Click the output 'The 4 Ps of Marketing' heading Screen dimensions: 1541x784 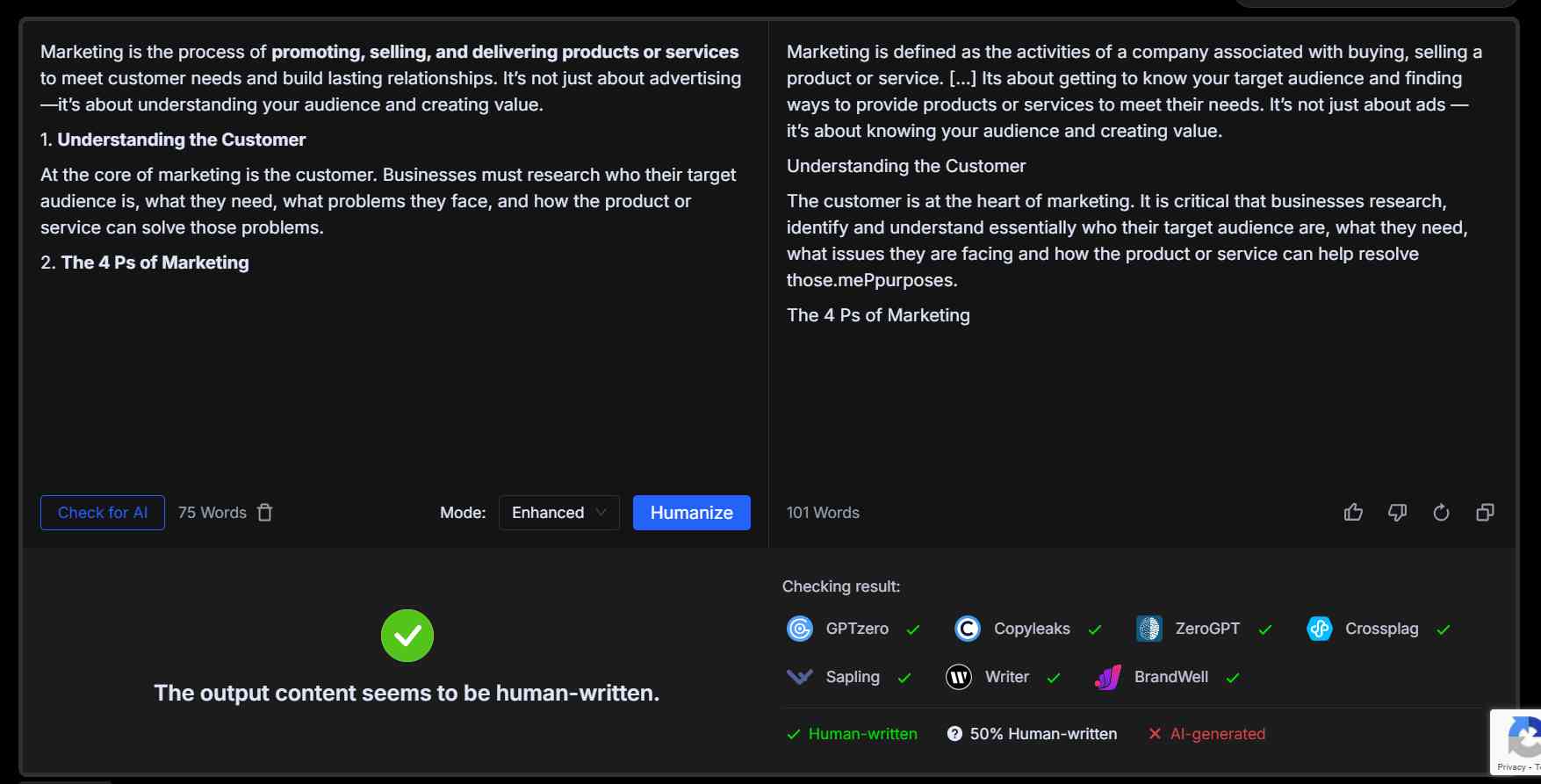coord(878,315)
